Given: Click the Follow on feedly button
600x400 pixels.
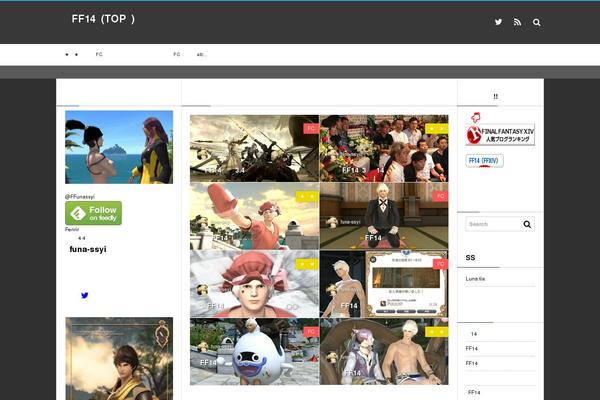Looking at the screenshot, I should pos(93,213).
